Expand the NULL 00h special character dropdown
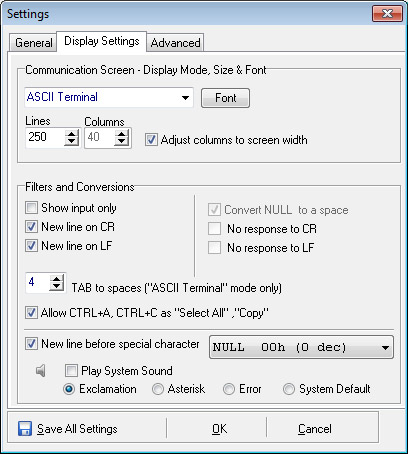The height and width of the screenshot is (454, 408). 301,347
